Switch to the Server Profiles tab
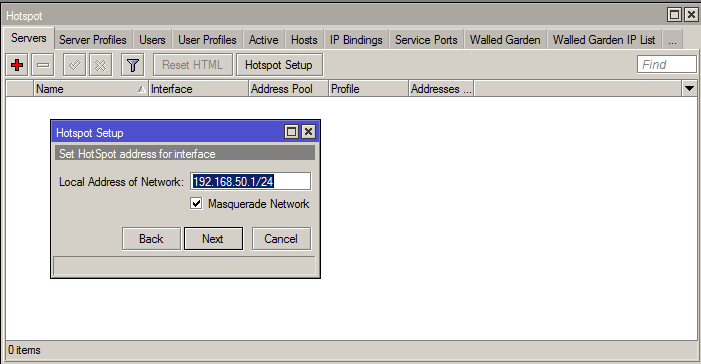This screenshot has height=364, width=701. [93, 40]
